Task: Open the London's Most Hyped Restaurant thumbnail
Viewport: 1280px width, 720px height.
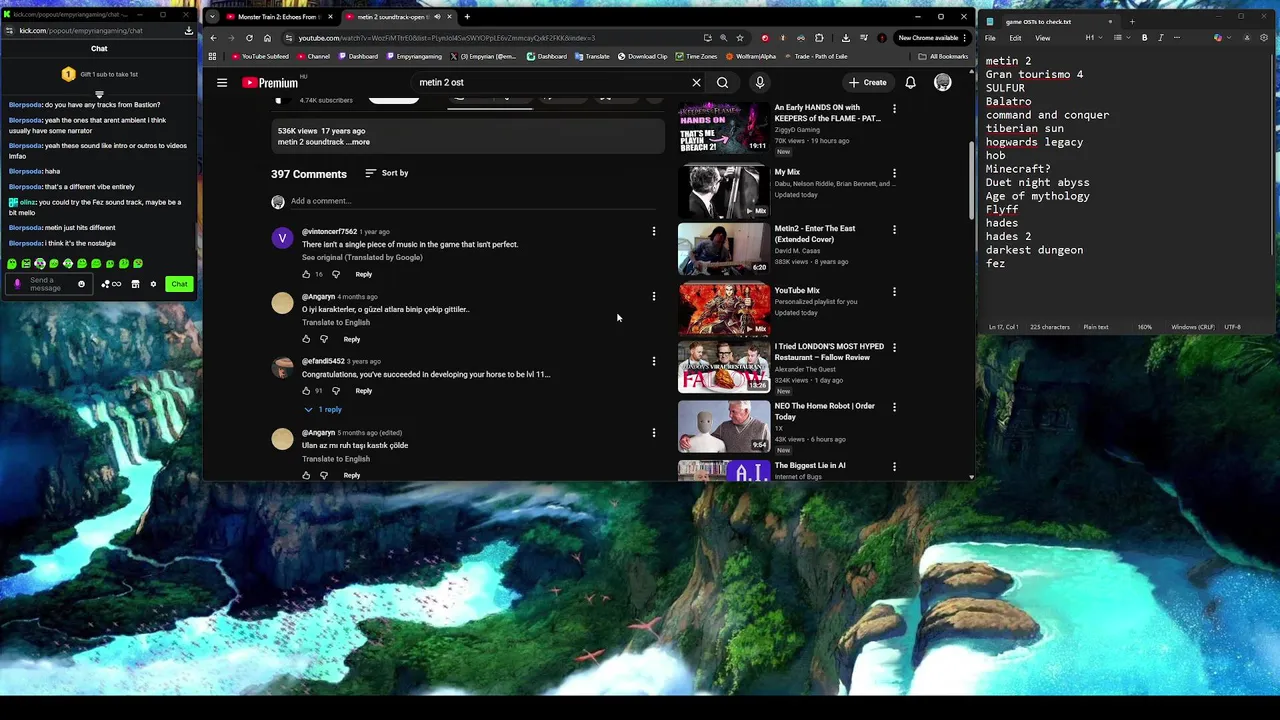Action: pos(724,367)
